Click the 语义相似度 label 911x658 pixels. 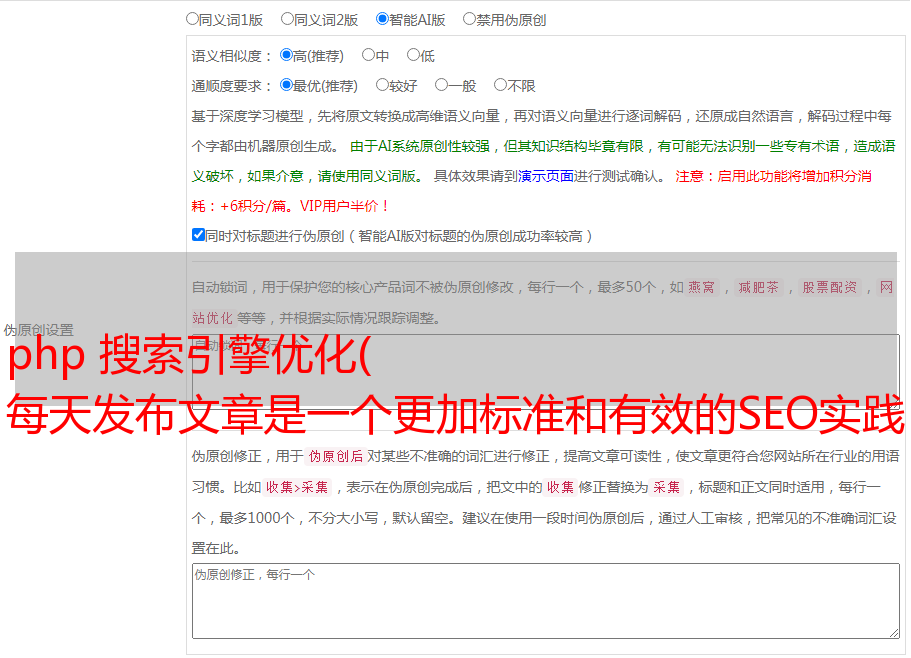pyautogui.click(x=231, y=56)
